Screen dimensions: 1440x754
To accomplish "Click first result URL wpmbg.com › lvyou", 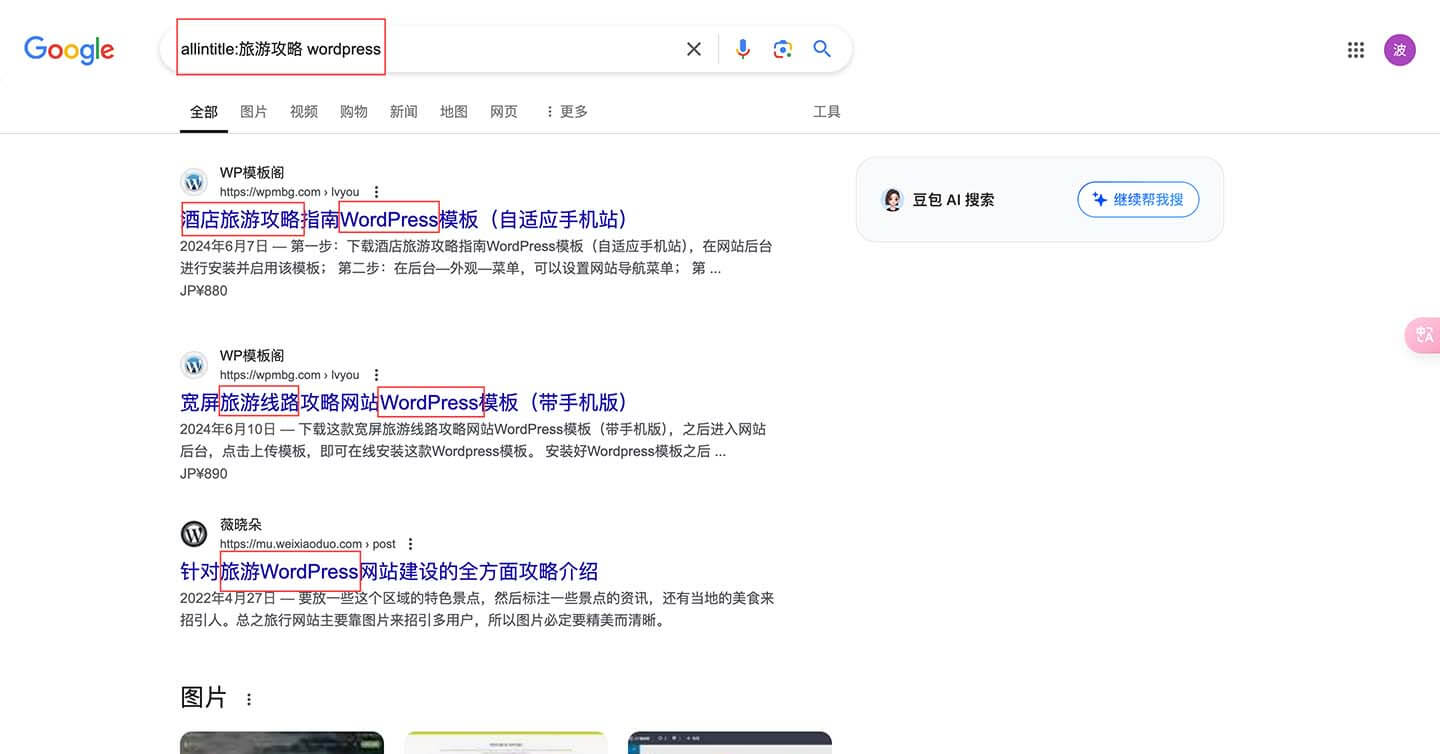I will pyautogui.click(x=289, y=192).
